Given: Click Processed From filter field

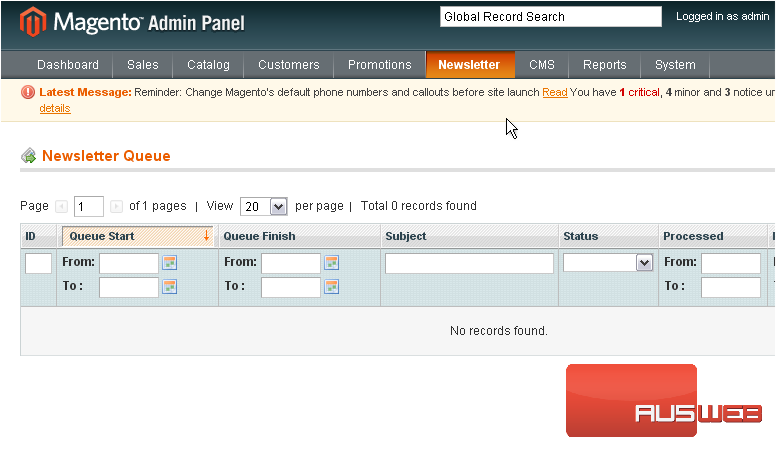Looking at the screenshot, I should (x=731, y=263).
